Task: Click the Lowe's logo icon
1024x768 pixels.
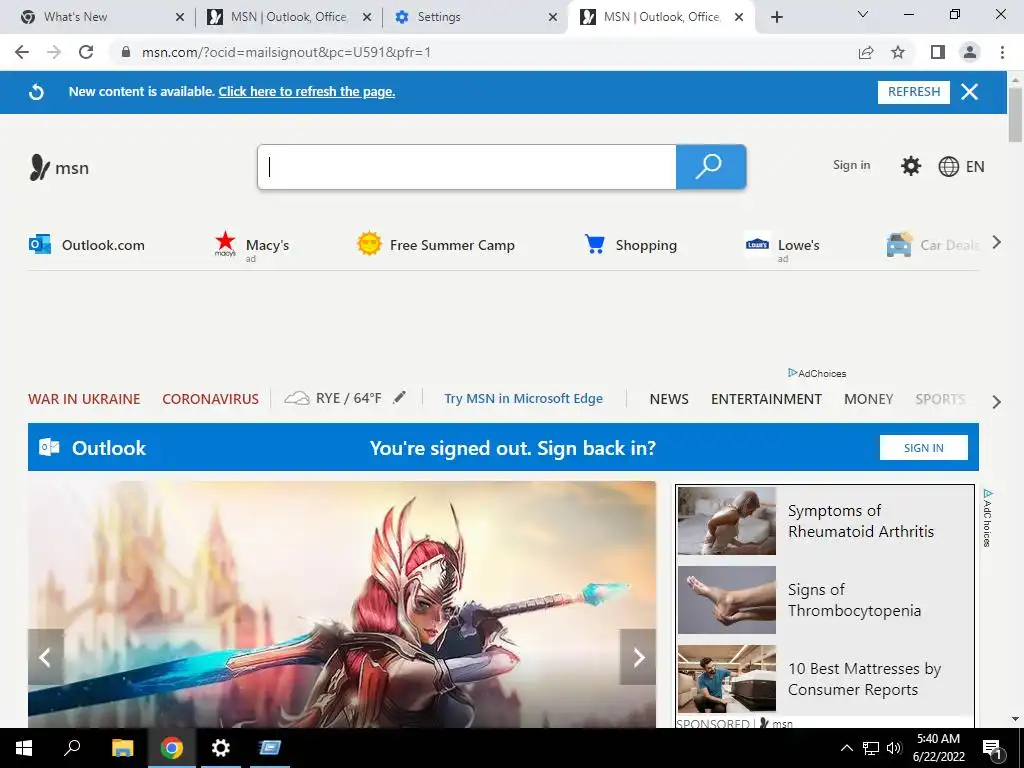Action: [757, 245]
